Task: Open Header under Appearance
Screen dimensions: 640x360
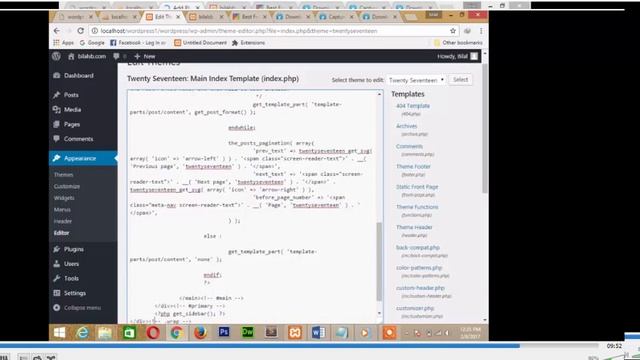Action: tap(63, 221)
